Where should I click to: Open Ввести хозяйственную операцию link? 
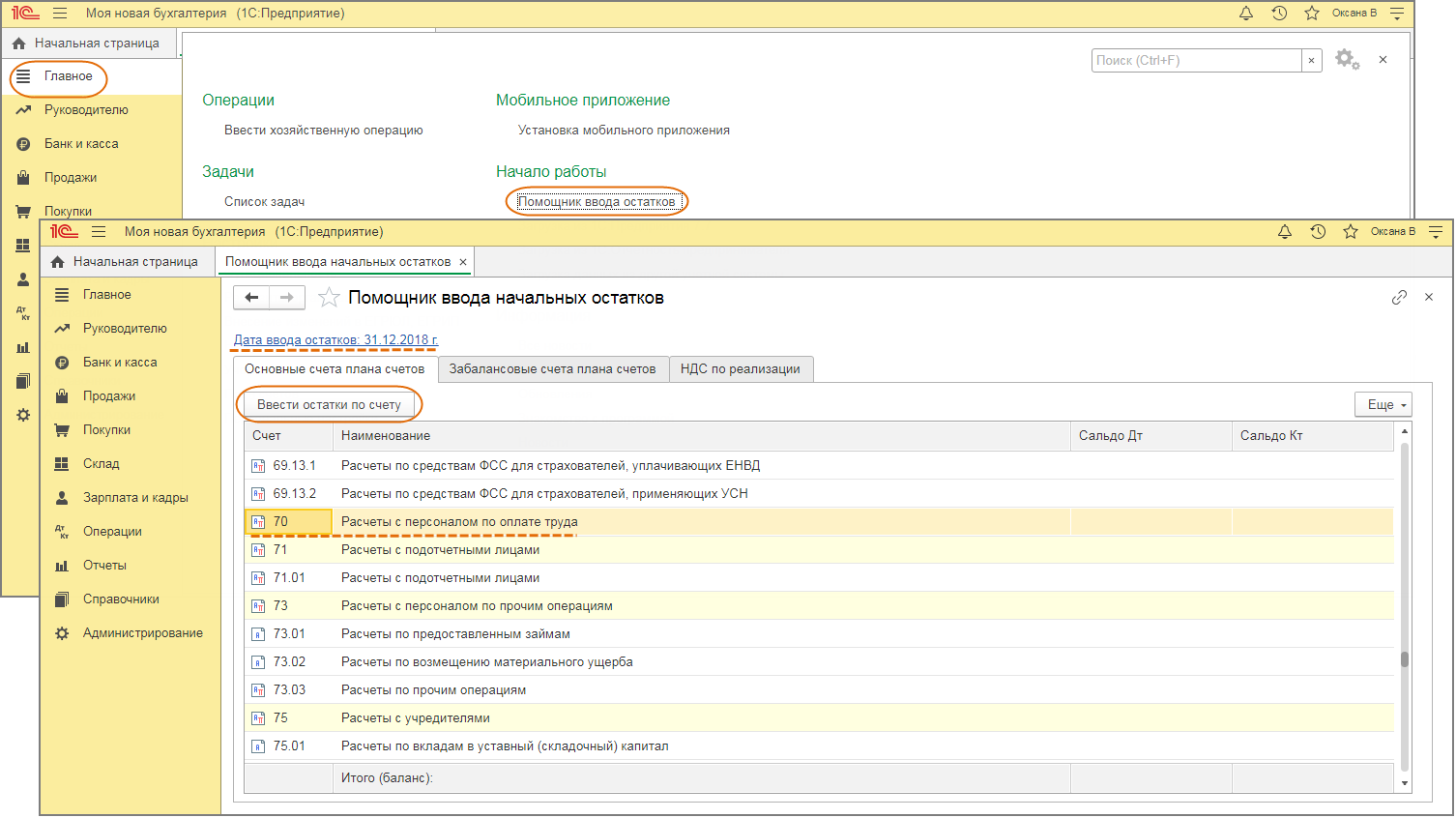point(324,131)
